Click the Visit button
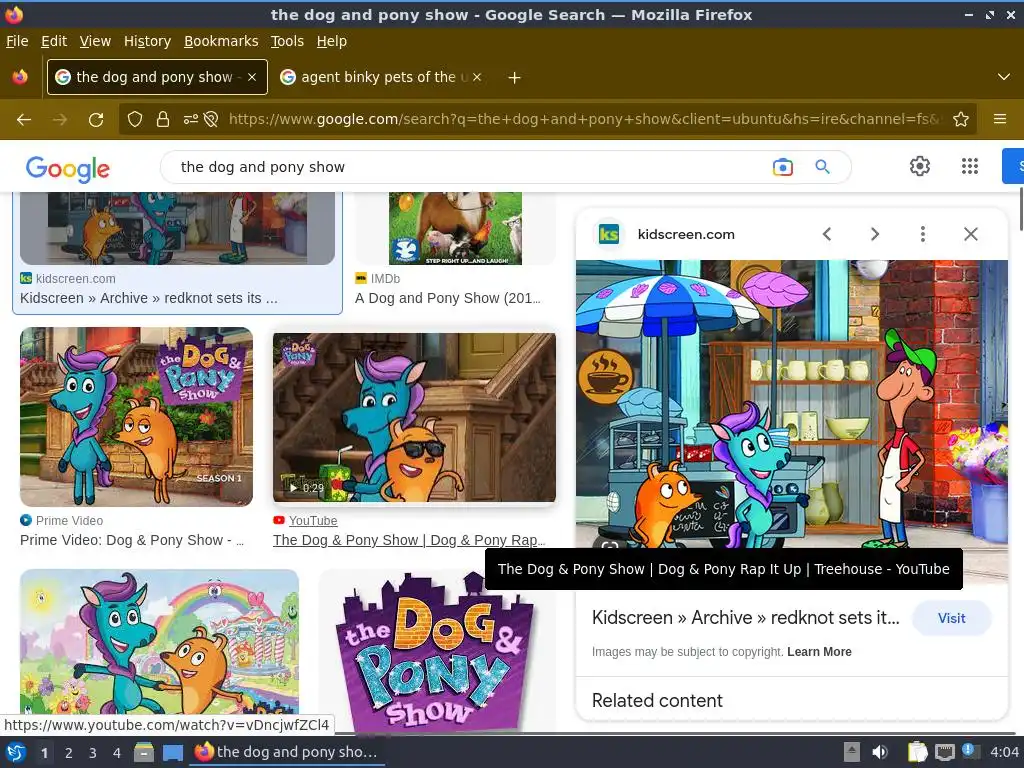 (x=952, y=618)
